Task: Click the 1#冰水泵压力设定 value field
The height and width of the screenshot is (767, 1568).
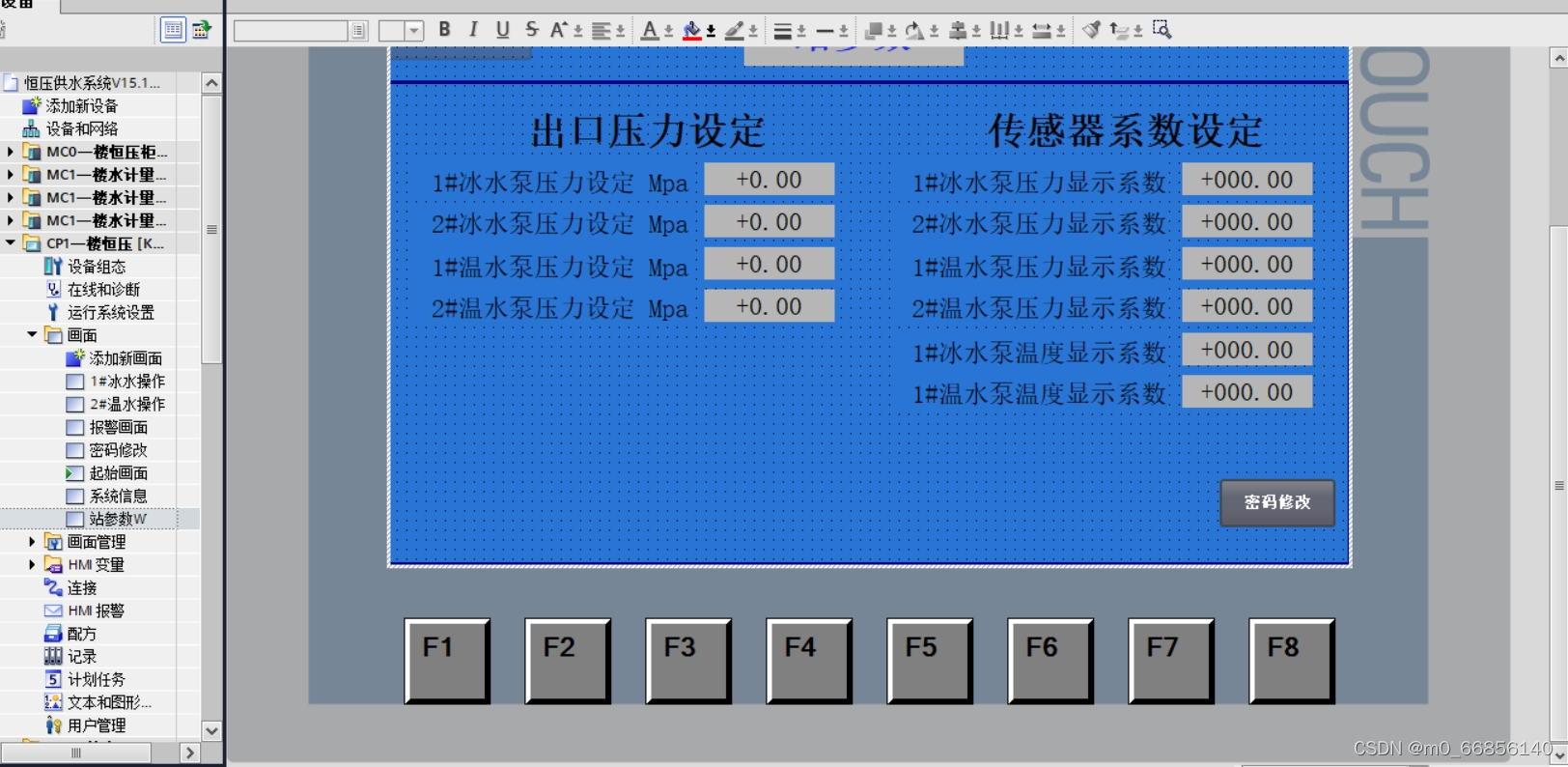Action: [770, 180]
